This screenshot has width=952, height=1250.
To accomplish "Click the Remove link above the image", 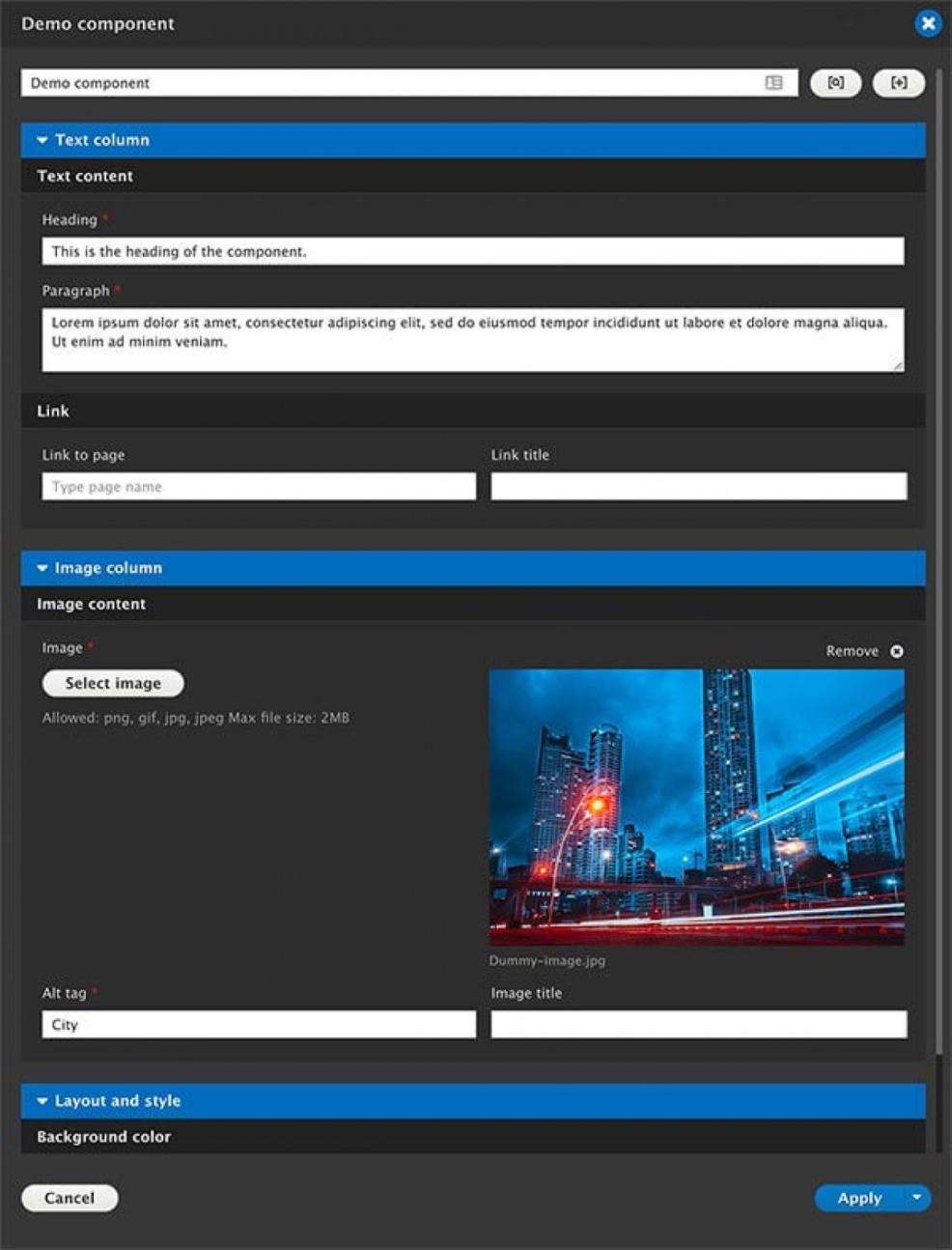I will (x=852, y=651).
